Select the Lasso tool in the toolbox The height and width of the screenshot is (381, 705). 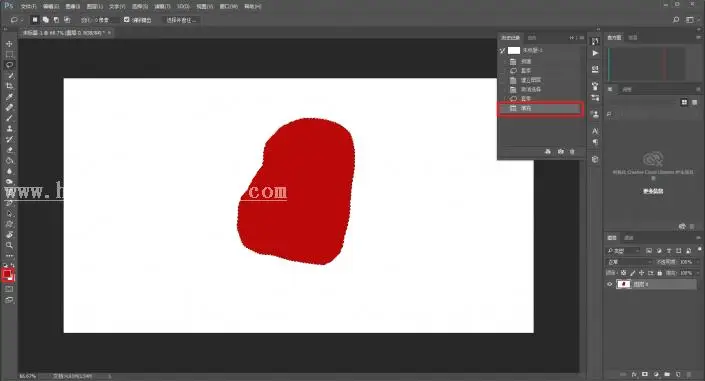pyautogui.click(x=9, y=65)
